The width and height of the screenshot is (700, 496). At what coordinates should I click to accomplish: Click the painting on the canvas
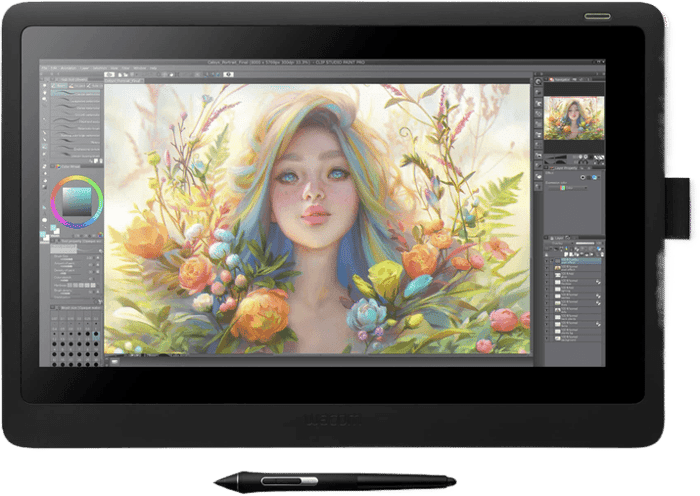coord(317,219)
